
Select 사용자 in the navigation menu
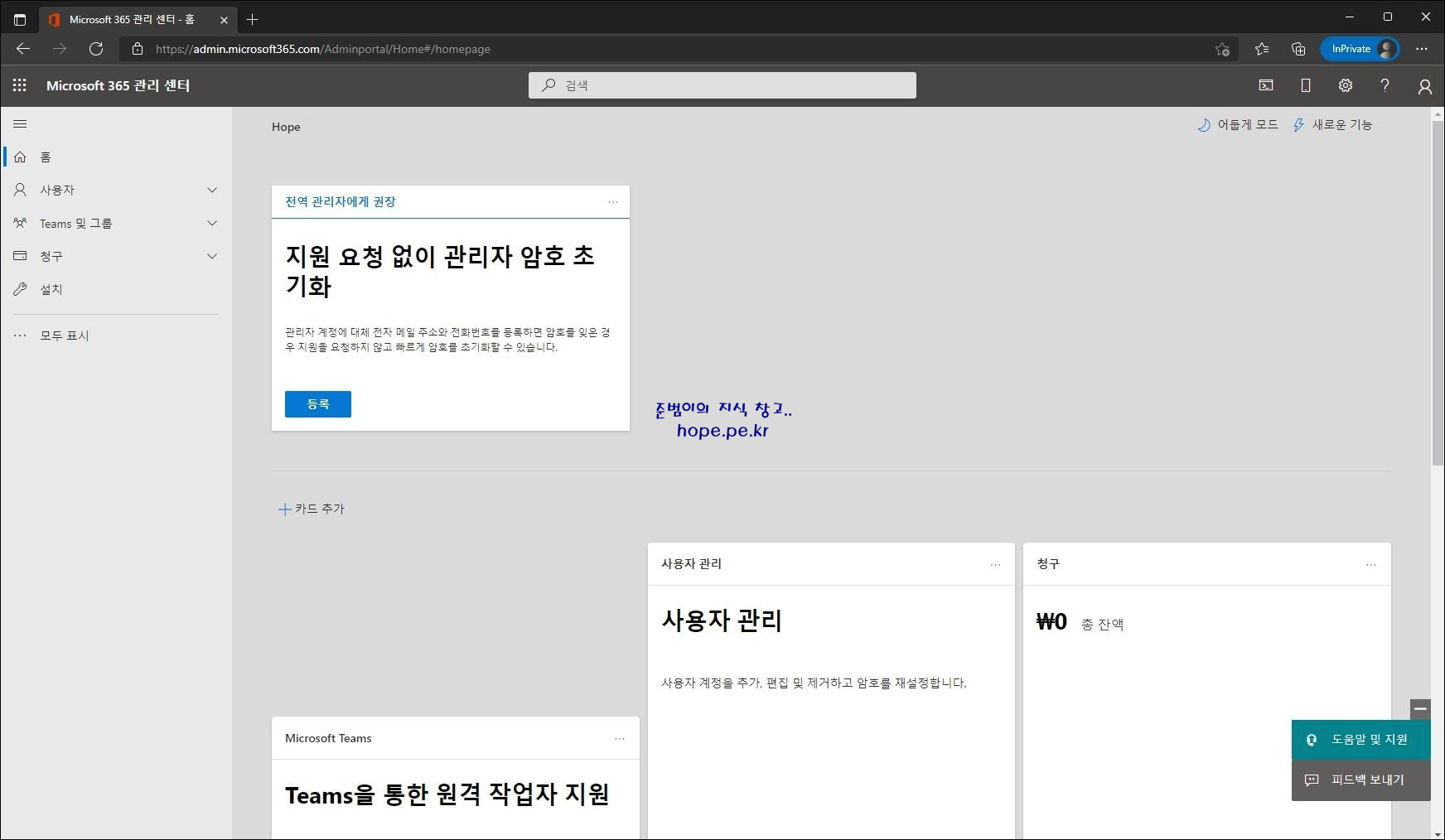tap(116, 190)
